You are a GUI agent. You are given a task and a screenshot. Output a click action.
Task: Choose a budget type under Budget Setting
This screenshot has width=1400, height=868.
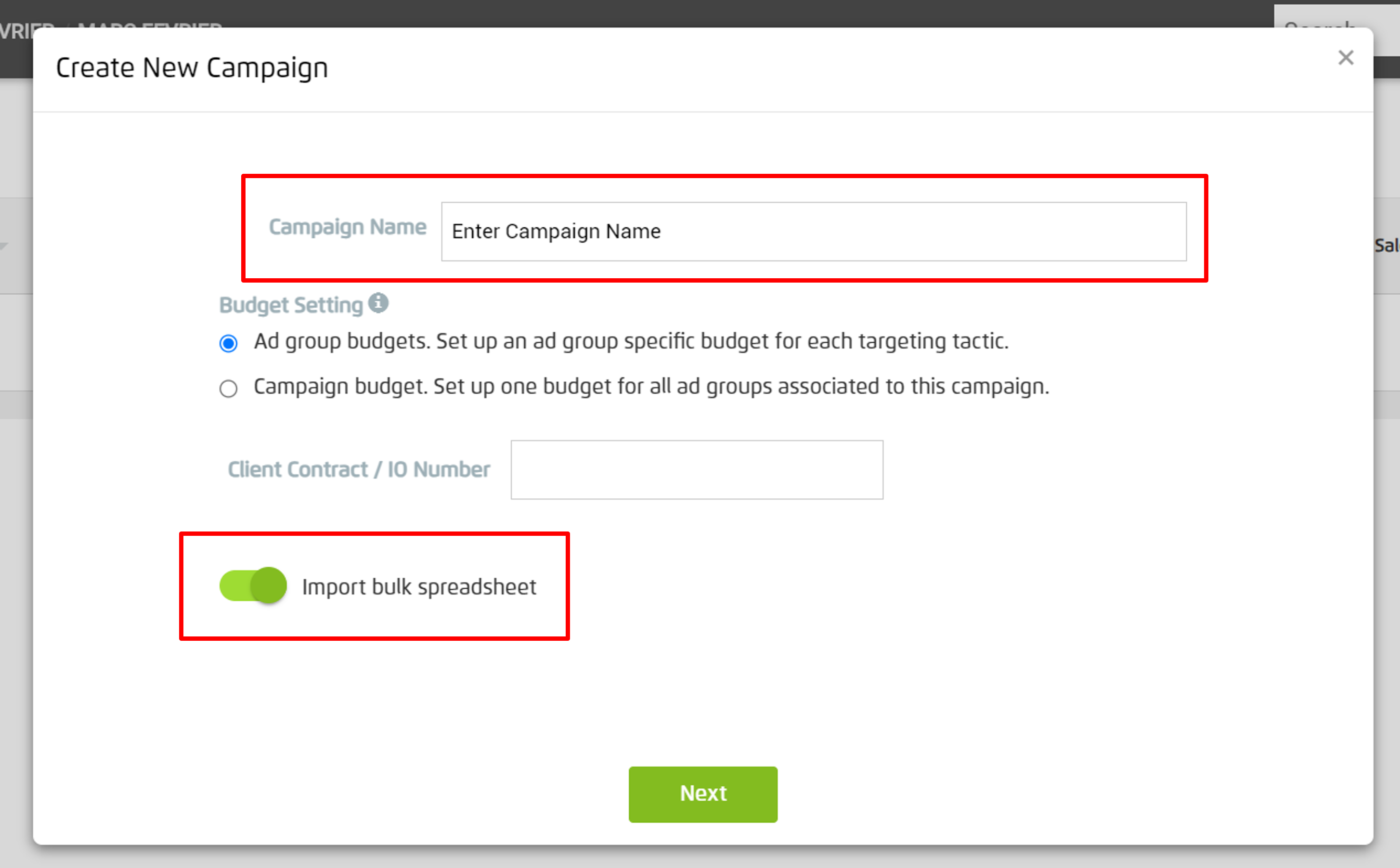(x=229, y=343)
